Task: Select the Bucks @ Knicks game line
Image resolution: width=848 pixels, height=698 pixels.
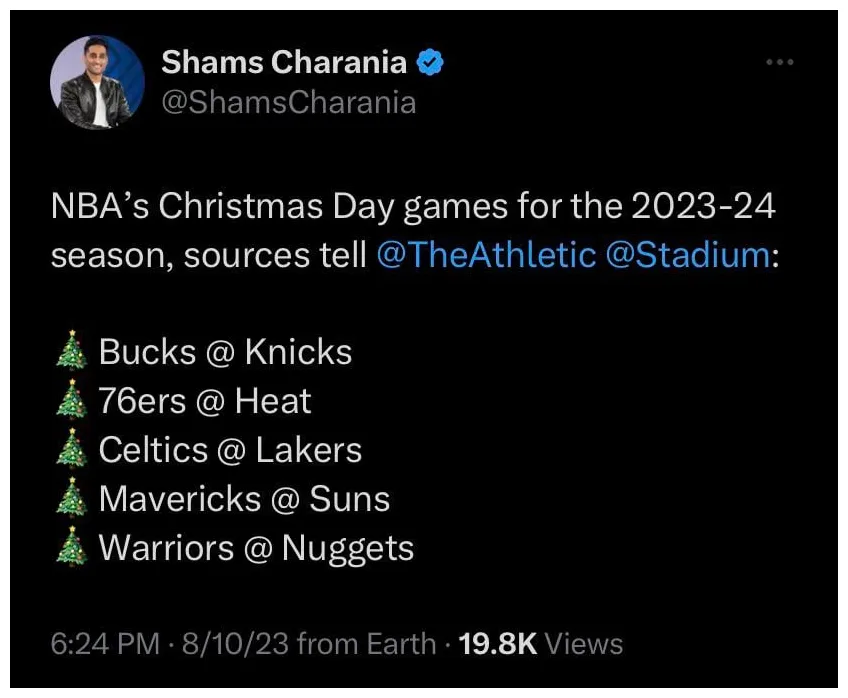Action: click(x=225, y=351)
